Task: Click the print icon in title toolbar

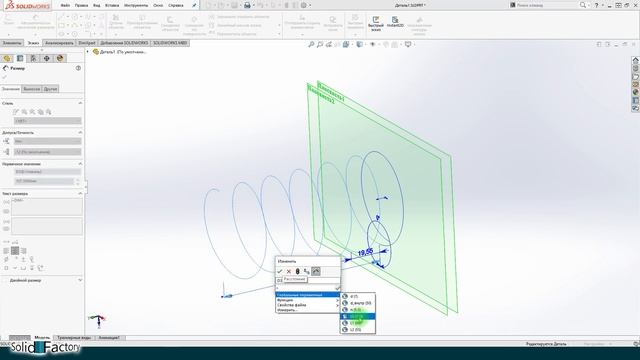Action: pyautogui.click(x=247, y=5)
